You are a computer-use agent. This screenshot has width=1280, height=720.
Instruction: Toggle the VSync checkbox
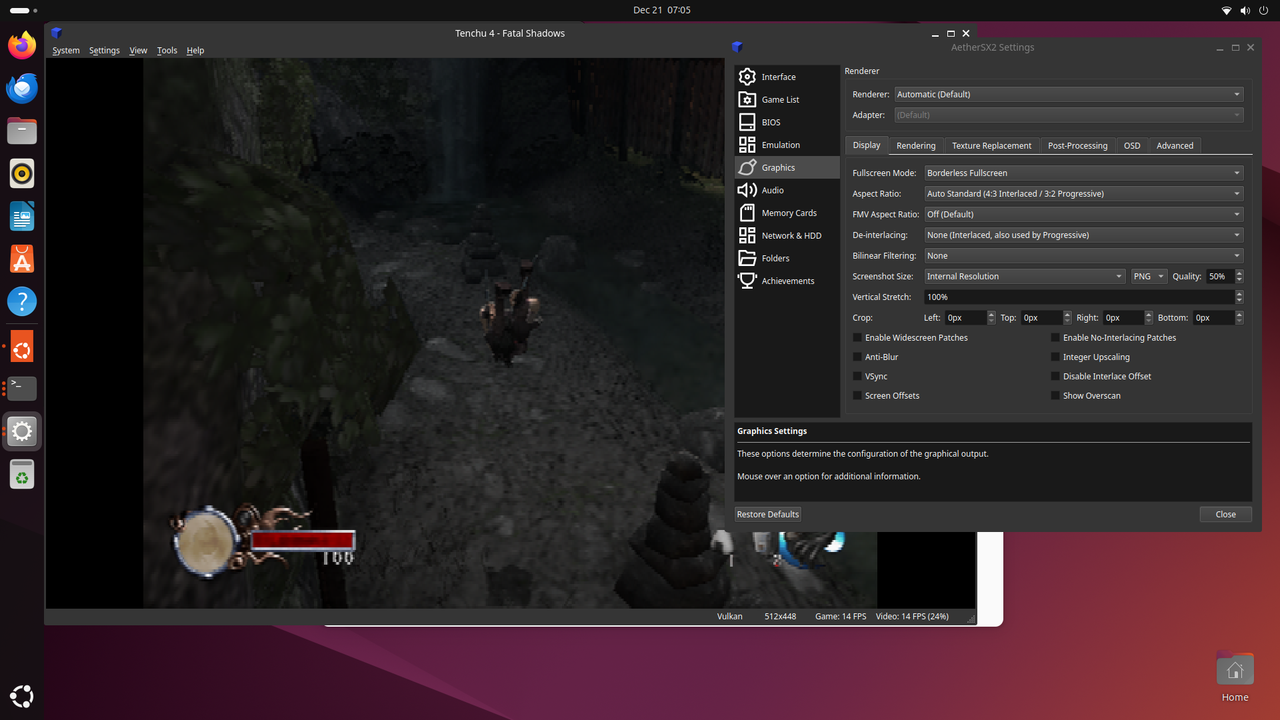[857, 377]
